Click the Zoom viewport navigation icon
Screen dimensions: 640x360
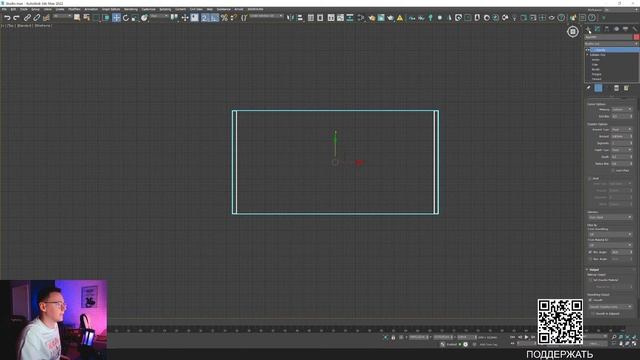(614, 337)
